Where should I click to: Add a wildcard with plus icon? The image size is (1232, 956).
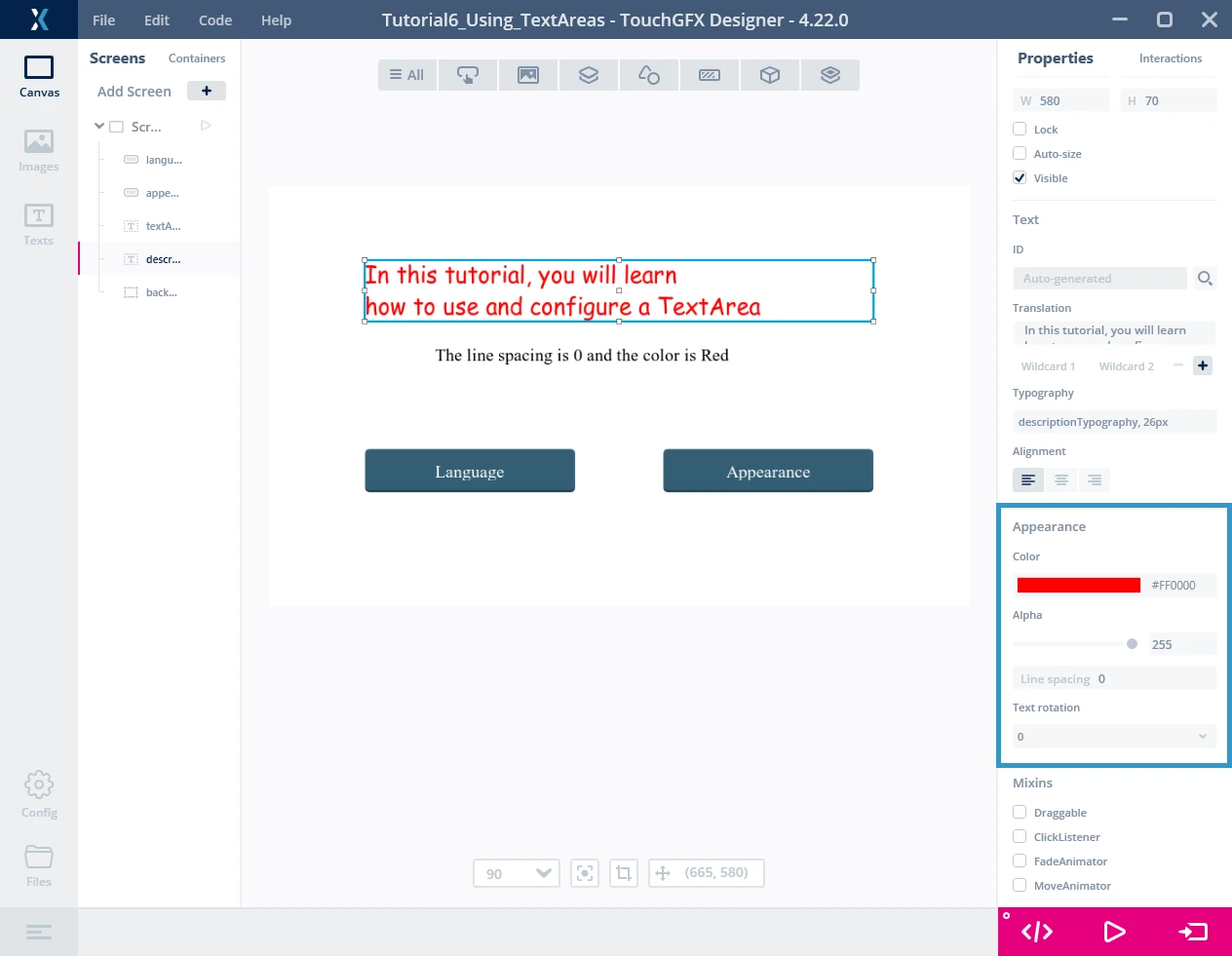click(1203, 365)
